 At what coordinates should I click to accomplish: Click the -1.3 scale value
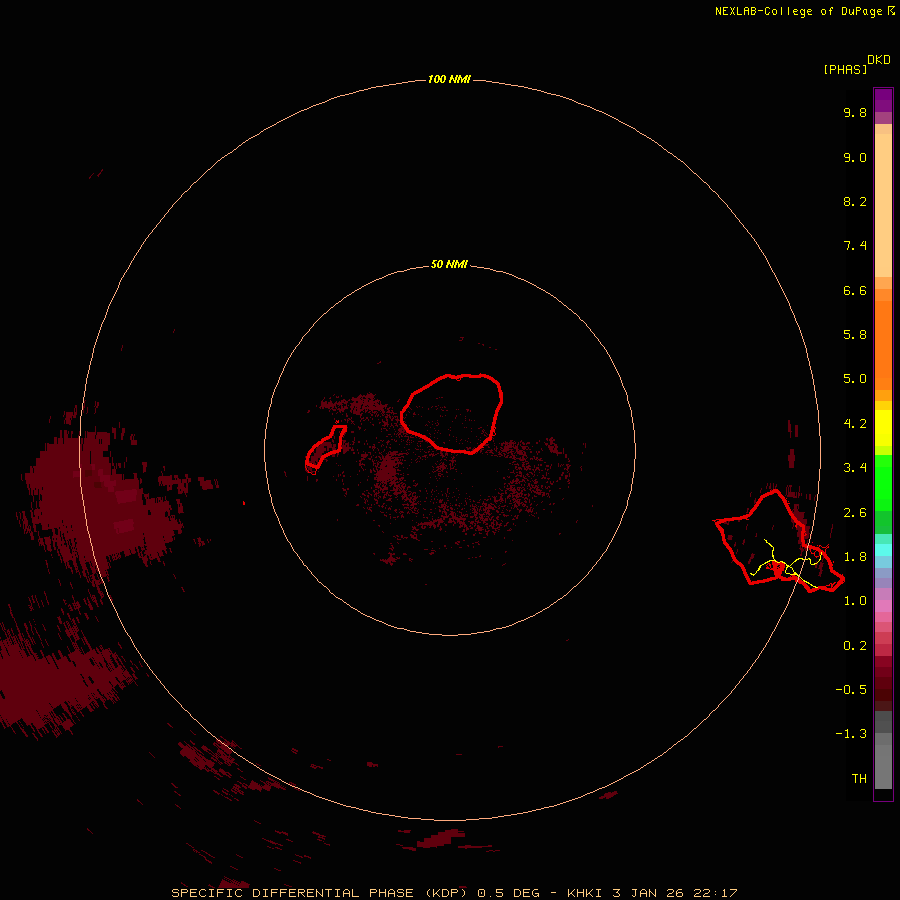[851, 734]
